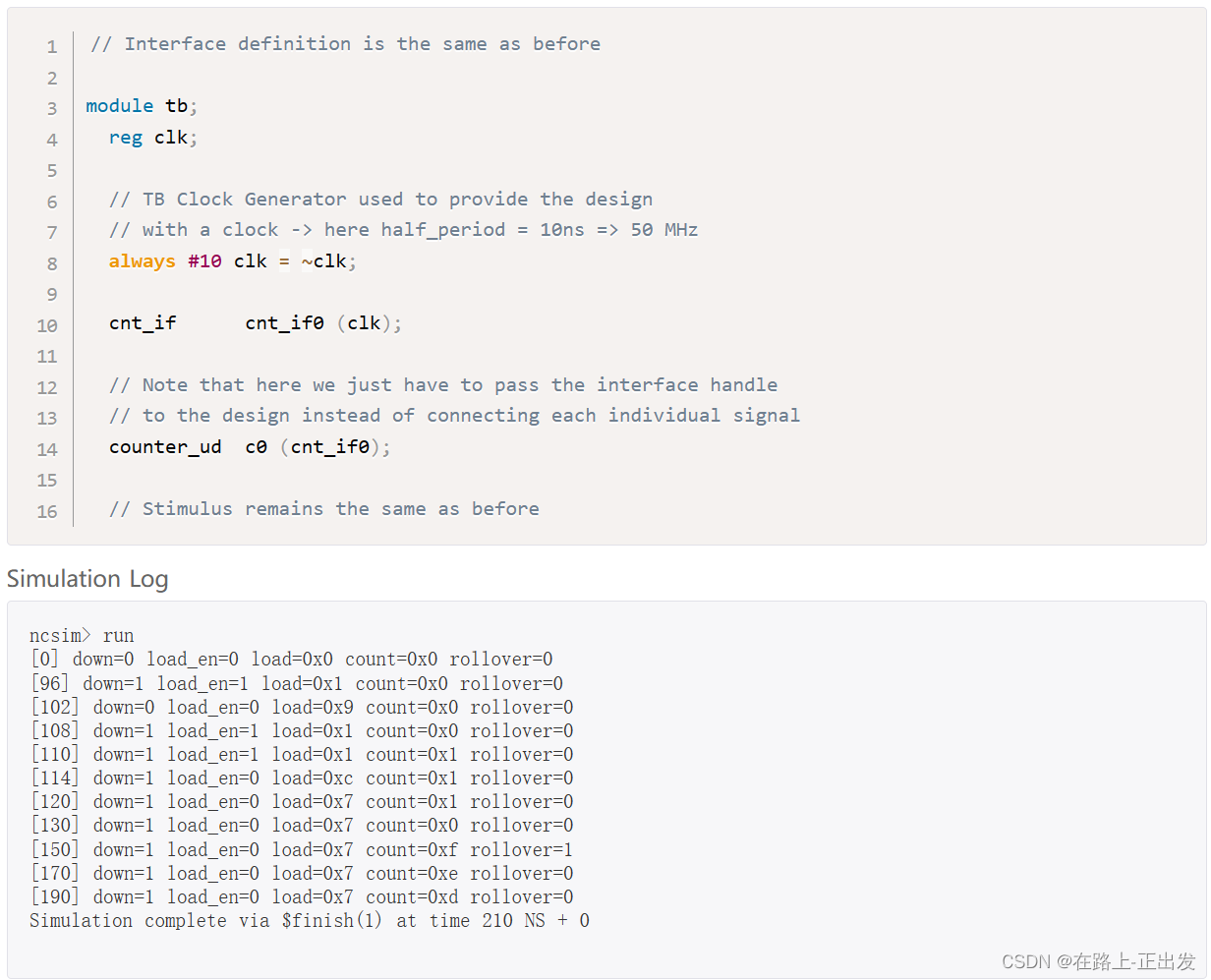Click the CSDN watermark author link

click(x=1099, y=961)
